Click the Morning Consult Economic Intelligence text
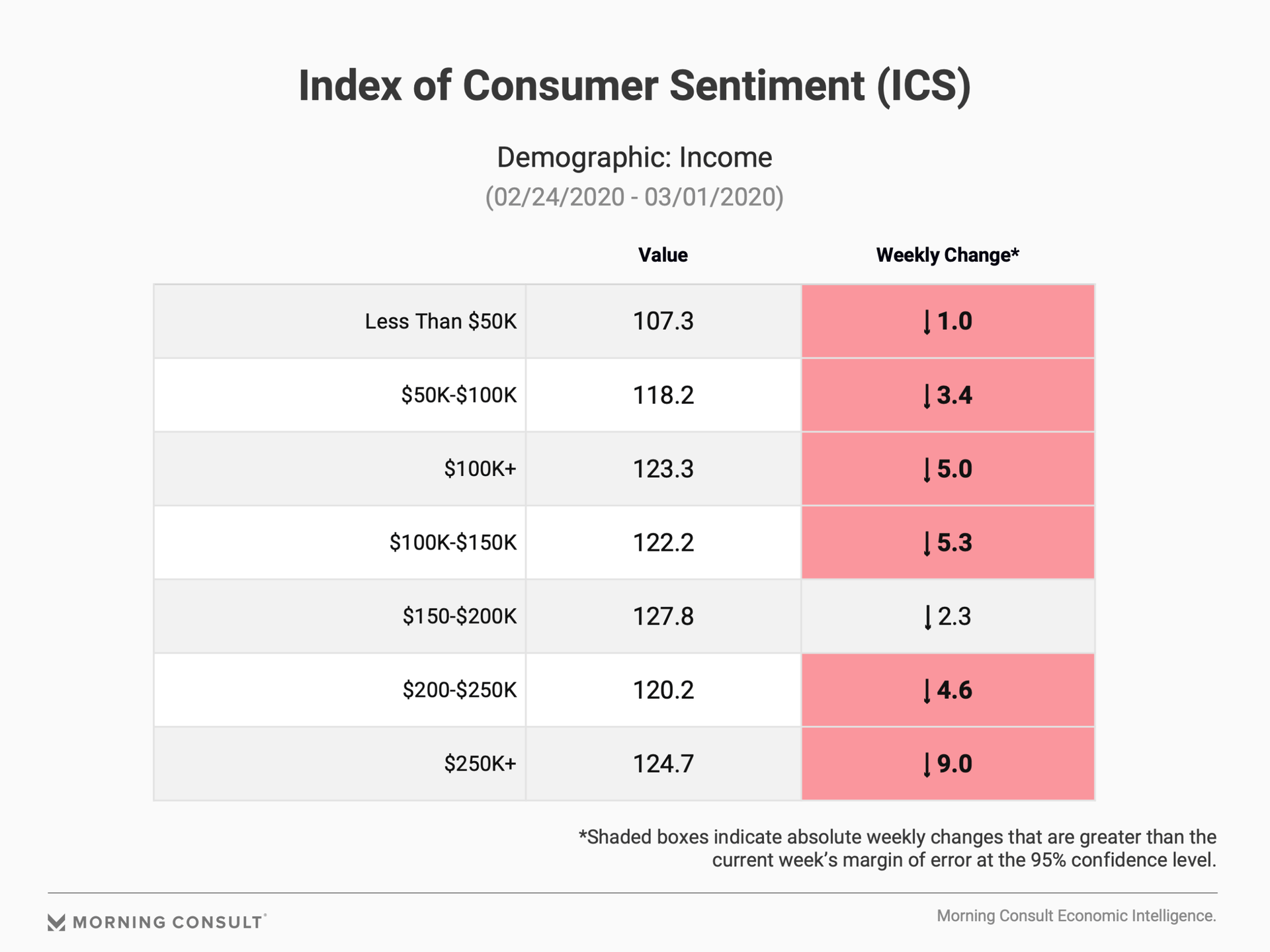 (1076, 916)
